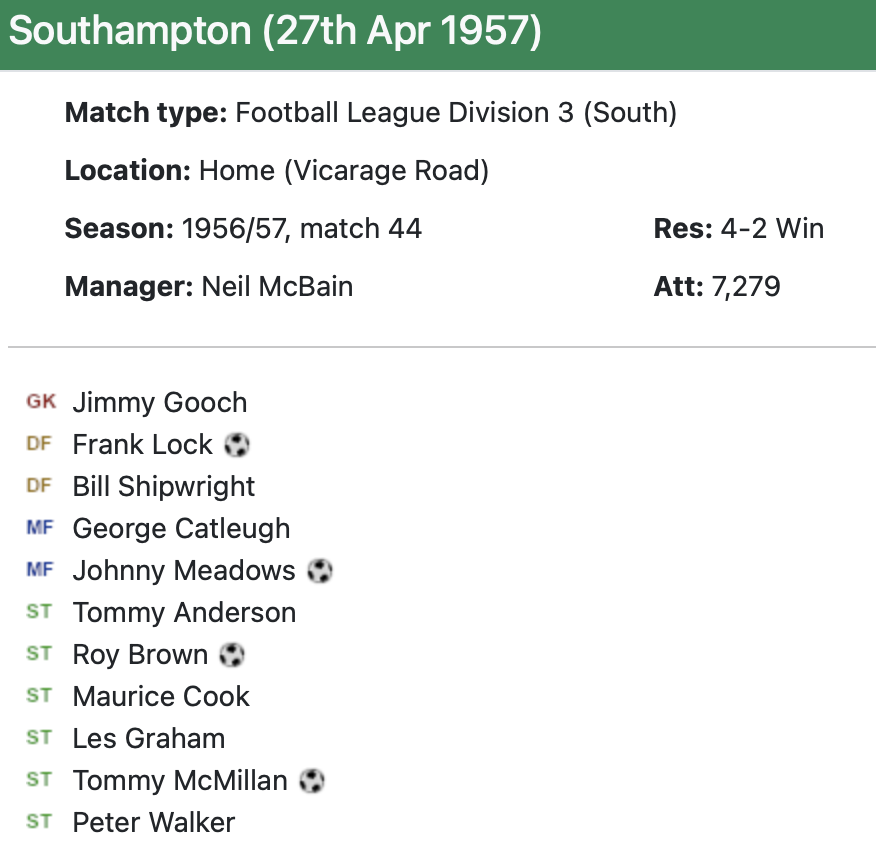The width and height of the screenshot is (876, 856).
Task: Click on Johnny Meadows name
Action: pyautogui.click(x=184, y=571)
